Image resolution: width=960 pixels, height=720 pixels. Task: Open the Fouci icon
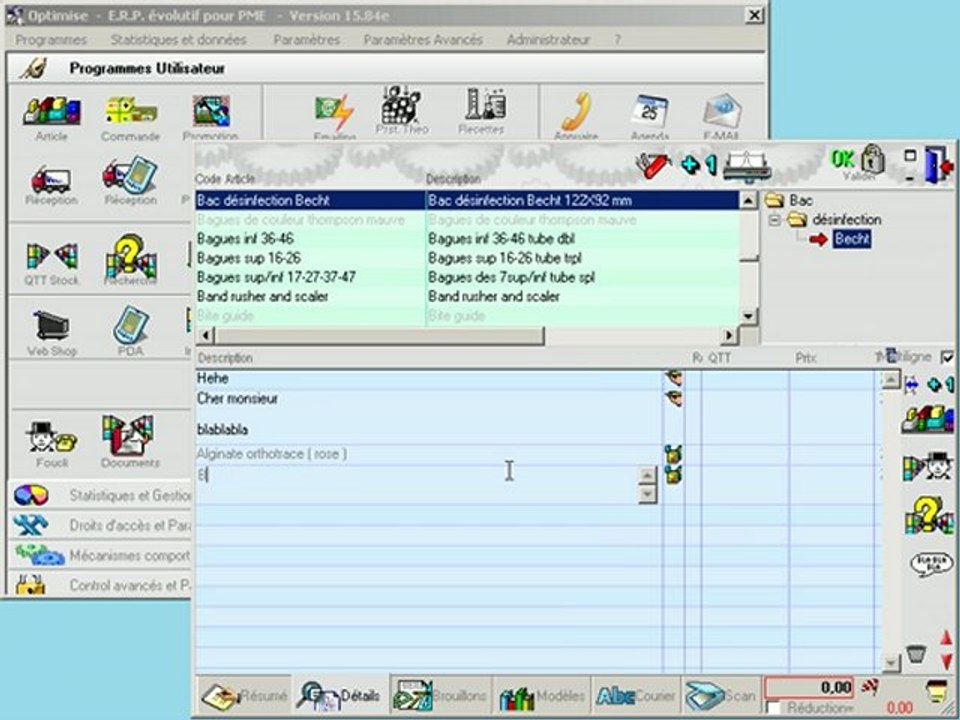(x=52, y=437)
